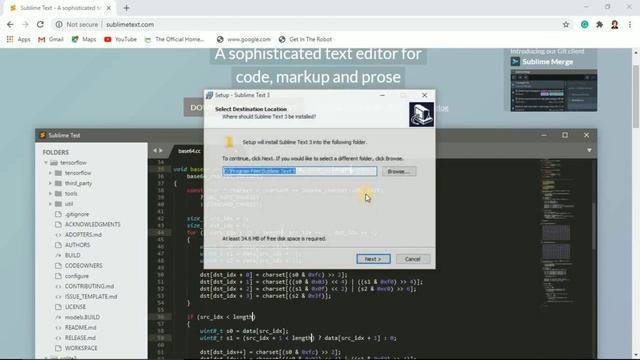Click the browser Forward arrow

pos(25,24)
